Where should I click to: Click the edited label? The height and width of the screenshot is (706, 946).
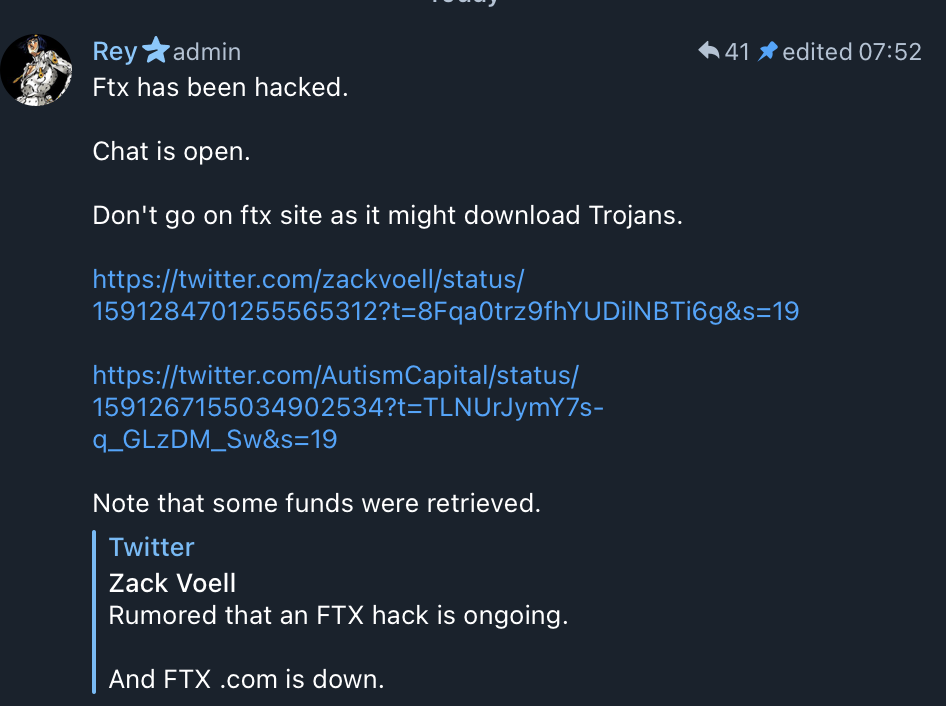tap(817, 52)
